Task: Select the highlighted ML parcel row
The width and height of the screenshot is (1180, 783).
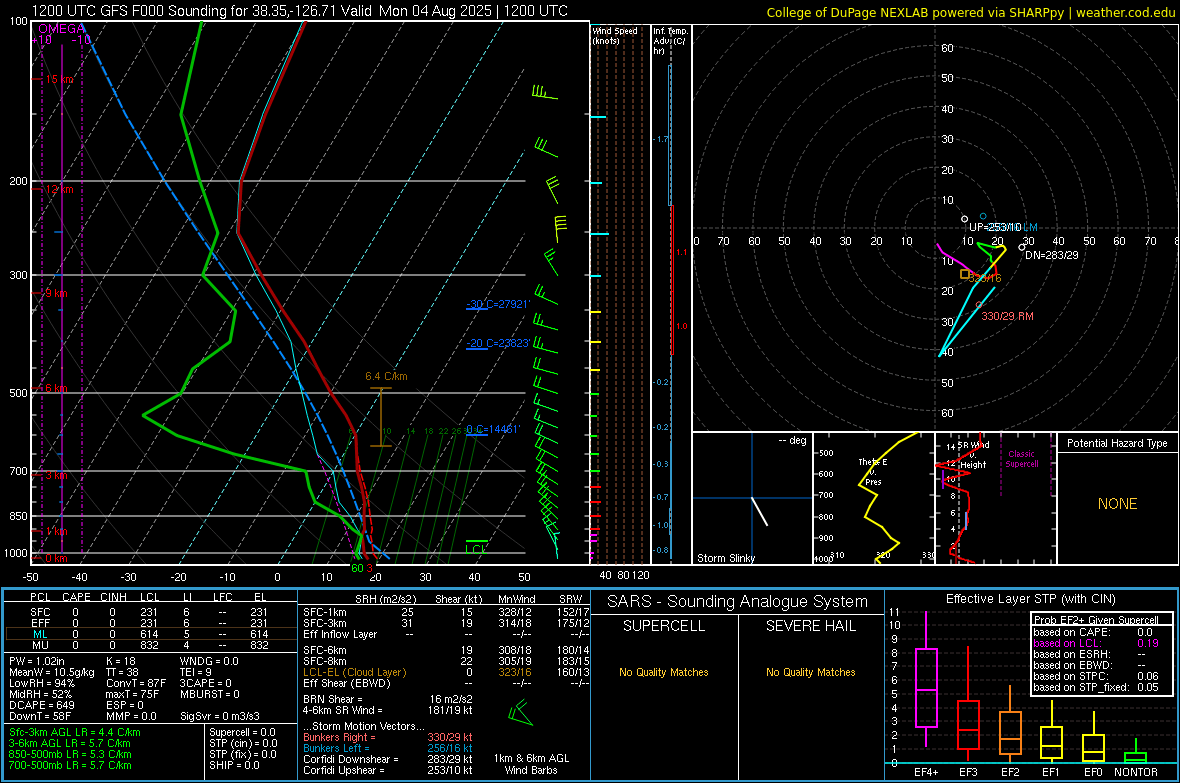Action: pos(151,635)
